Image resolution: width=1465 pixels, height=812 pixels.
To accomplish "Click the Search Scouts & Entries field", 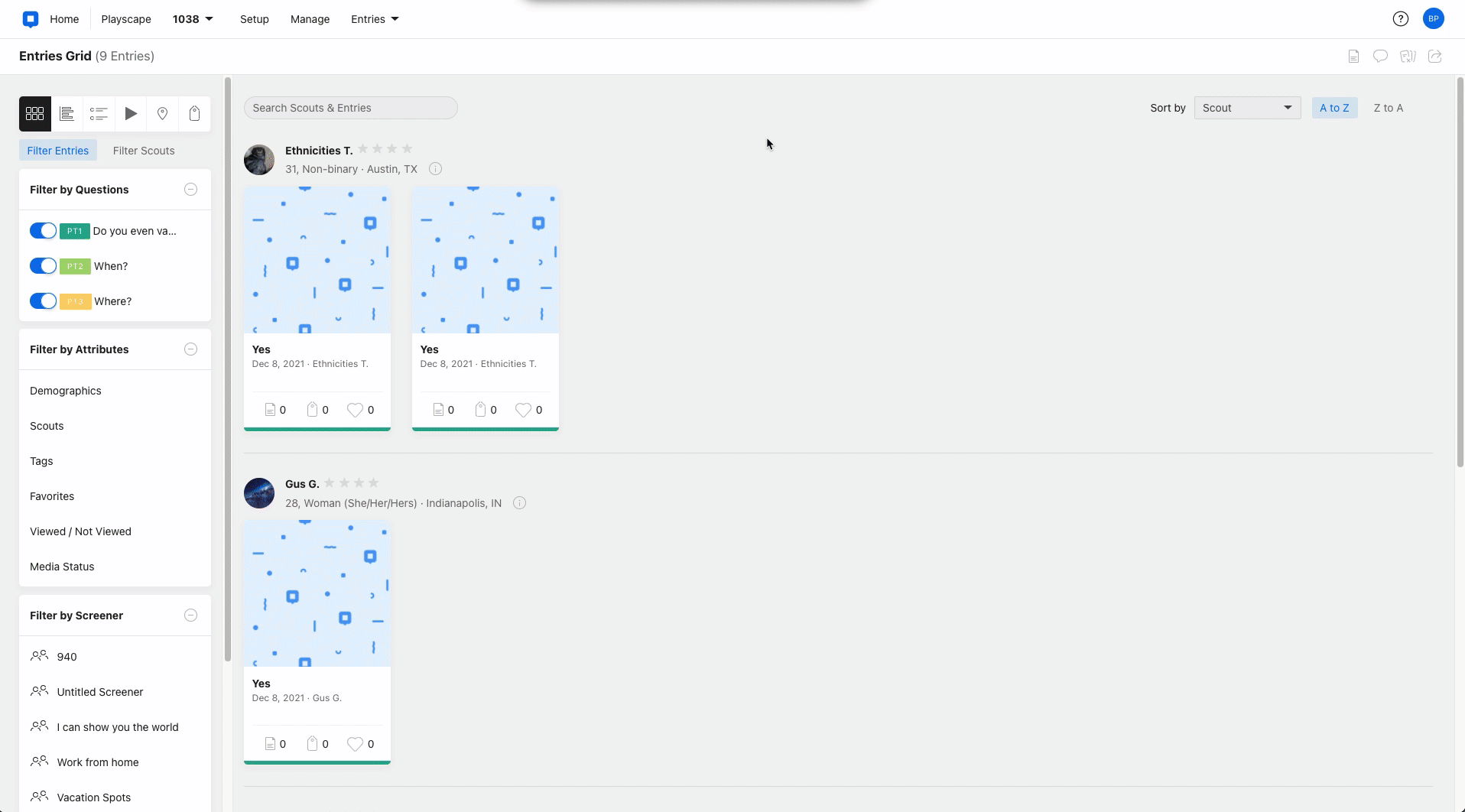I will 350,107.
